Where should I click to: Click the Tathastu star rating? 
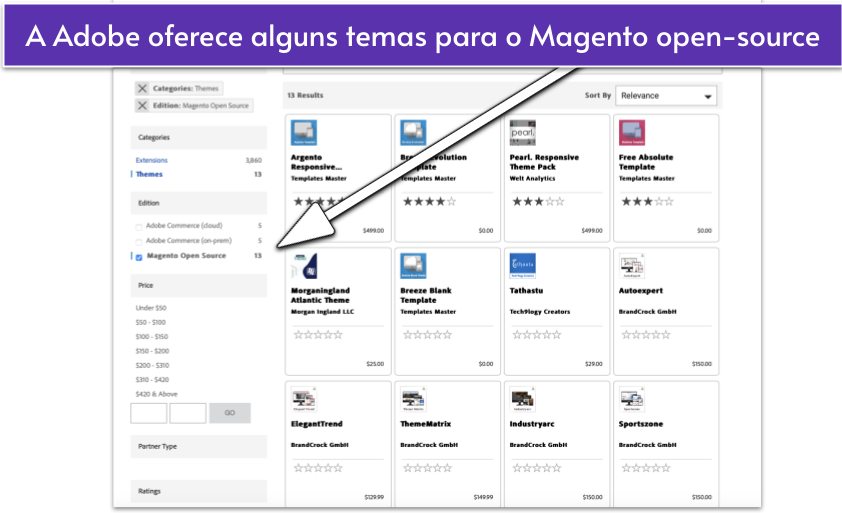(x=536, y=335)
